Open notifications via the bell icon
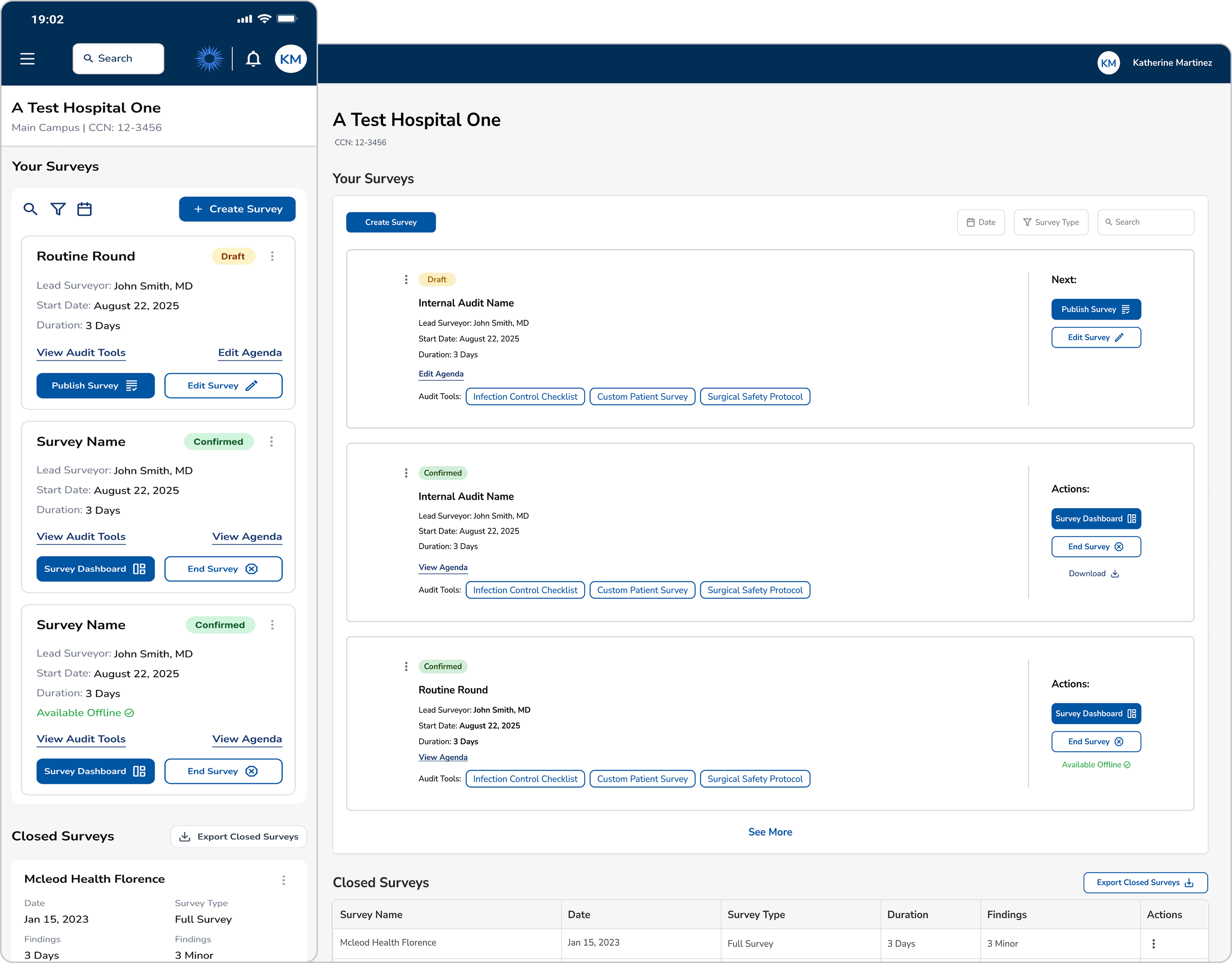1232x963 pixels. coord(253,59)
